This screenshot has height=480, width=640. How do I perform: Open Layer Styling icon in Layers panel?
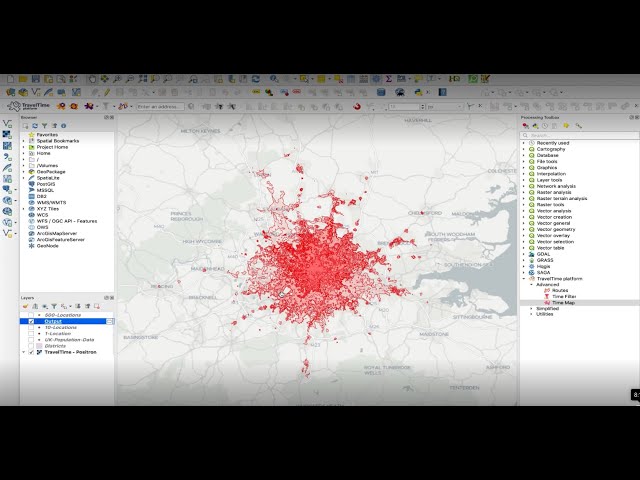(x=25, y=306)
